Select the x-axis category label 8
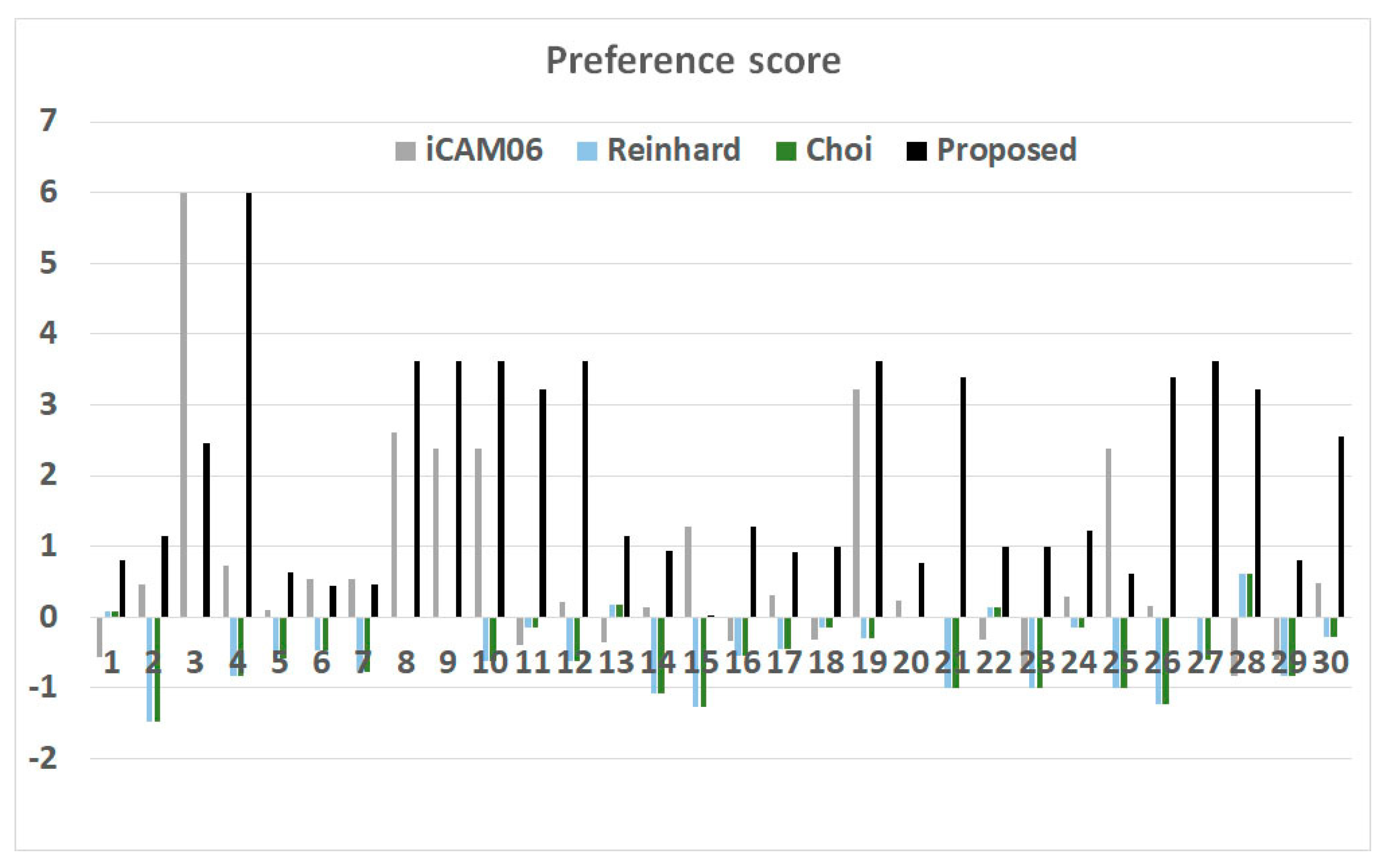Viewport: 1383px width, 868px height. coord(406,663)
